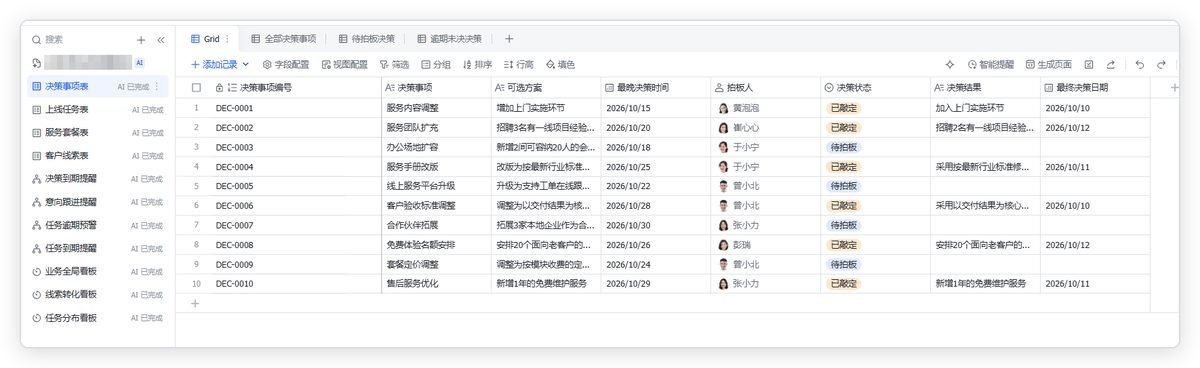Open 字段配置 field settings
Viewport: 1200px width, 368px height.
(286, 64)
